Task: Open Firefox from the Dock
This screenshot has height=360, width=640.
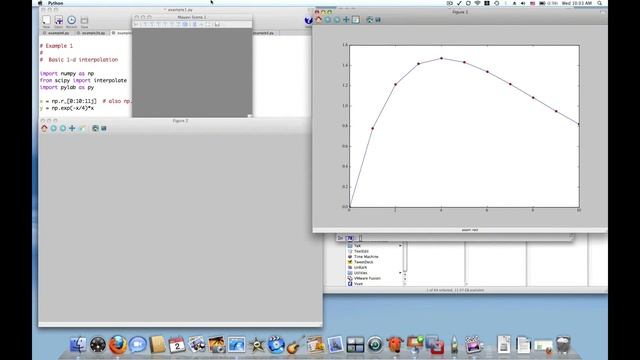Action: (118, 345)
